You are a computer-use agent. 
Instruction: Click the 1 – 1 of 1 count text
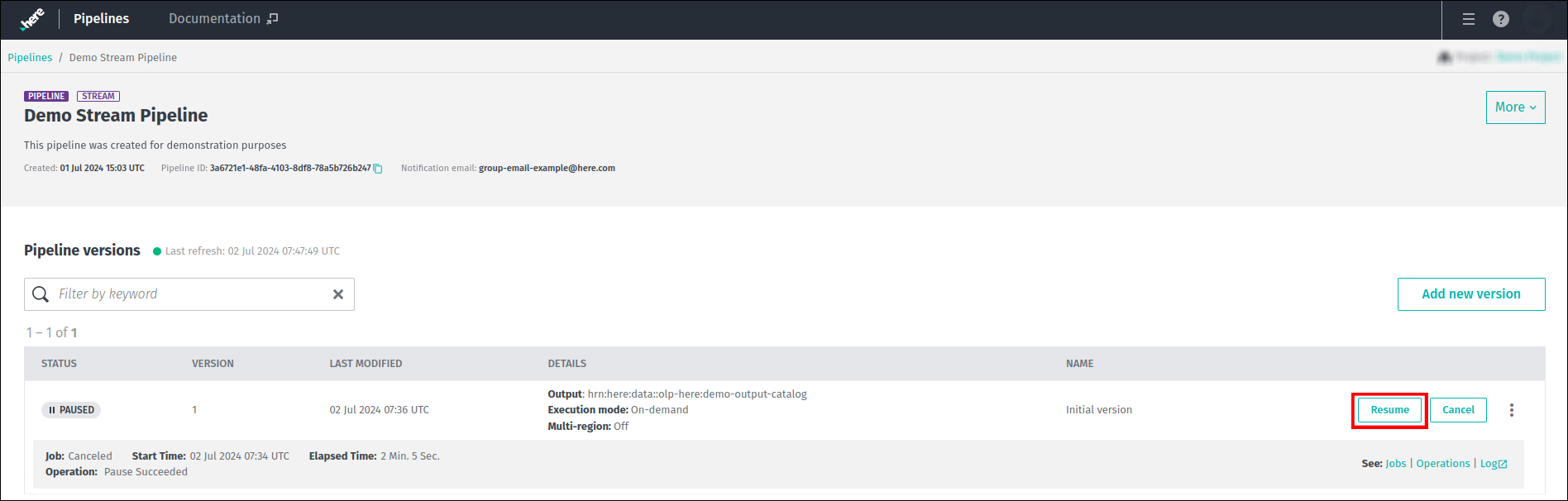(x=51, y=332)
